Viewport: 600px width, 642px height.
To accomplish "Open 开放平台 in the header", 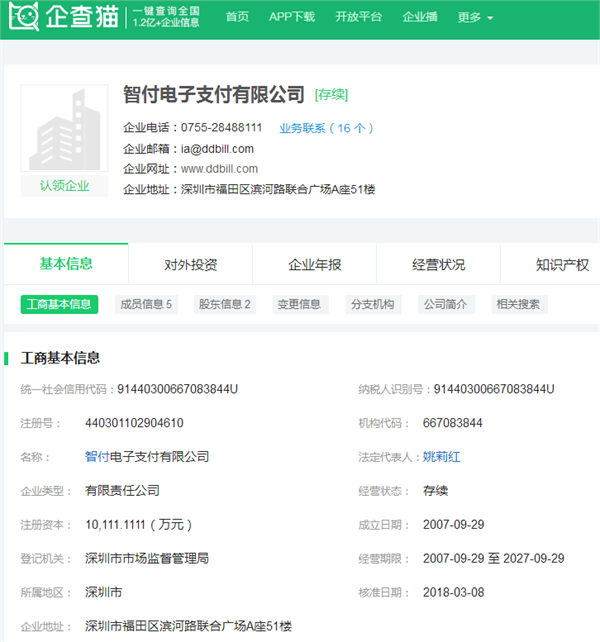I will [358, 17].
